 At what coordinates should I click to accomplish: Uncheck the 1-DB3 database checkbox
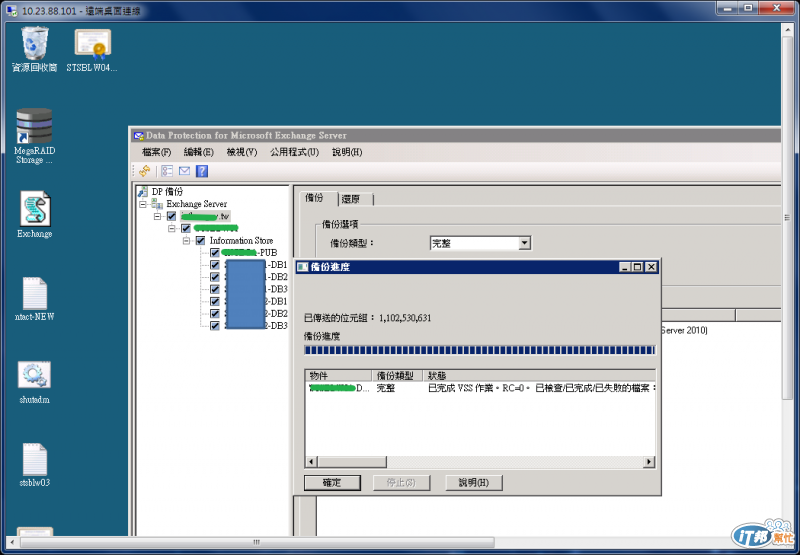(215, 289)
